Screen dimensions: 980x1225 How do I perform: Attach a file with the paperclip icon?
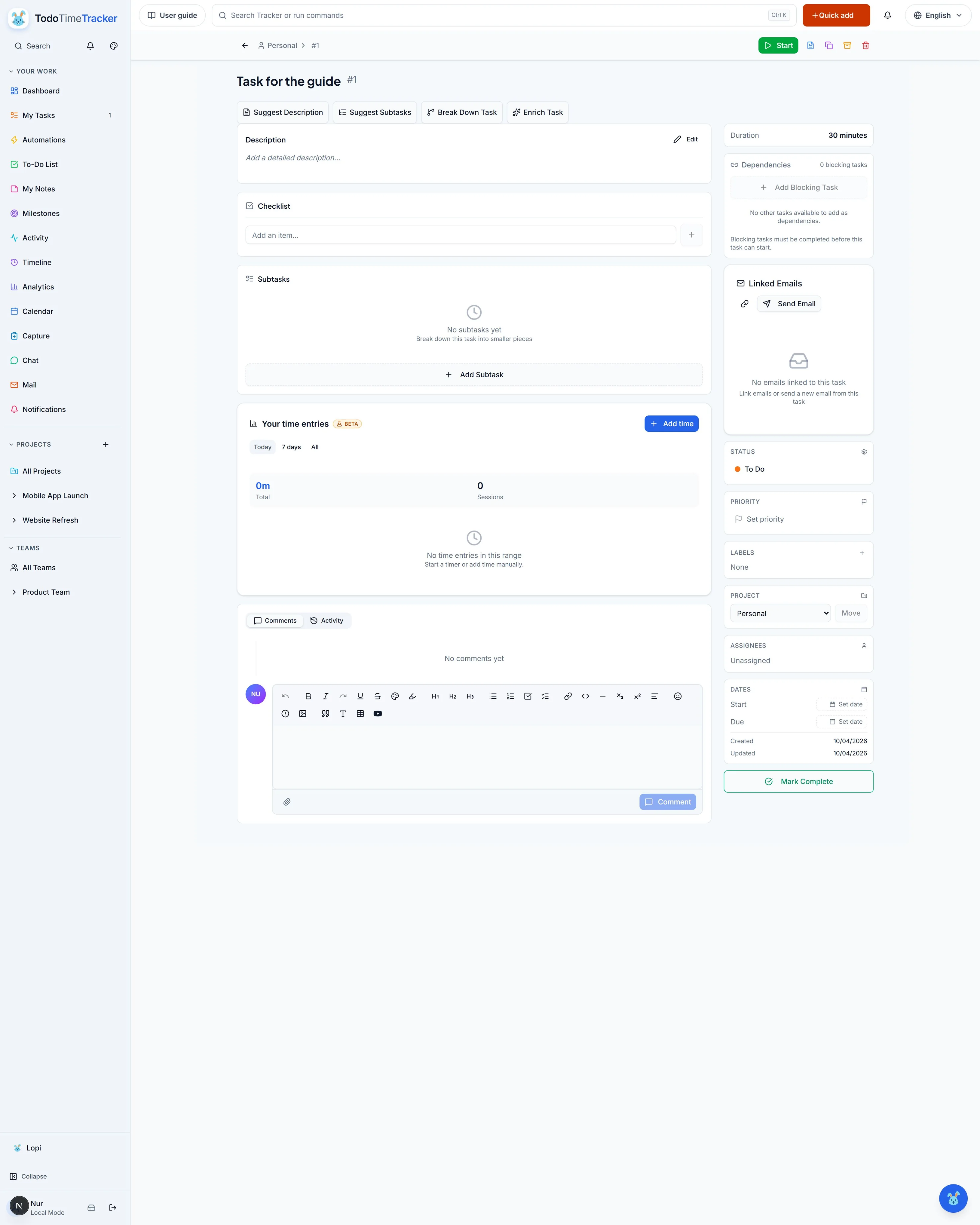tap(287, 802)
